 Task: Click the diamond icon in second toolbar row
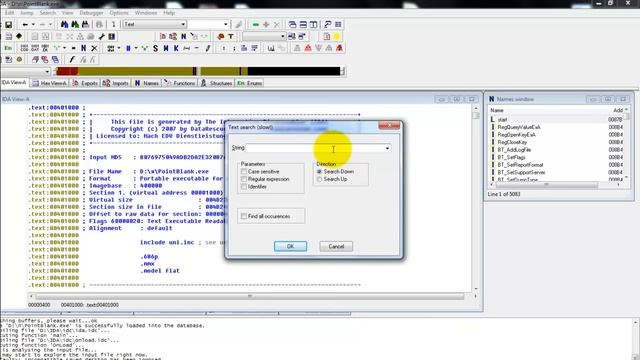[x=19, y=36]
